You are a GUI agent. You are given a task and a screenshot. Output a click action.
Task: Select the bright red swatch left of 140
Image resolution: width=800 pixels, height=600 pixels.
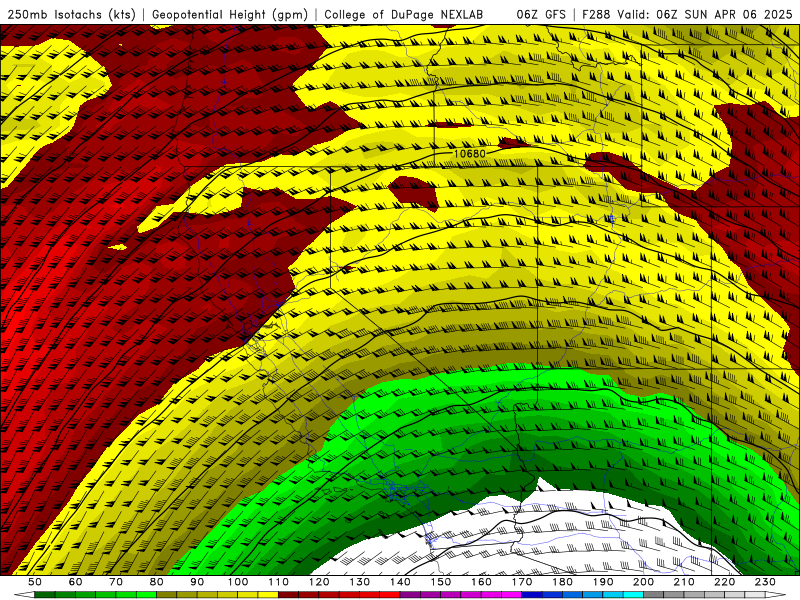tap(390, 595)
